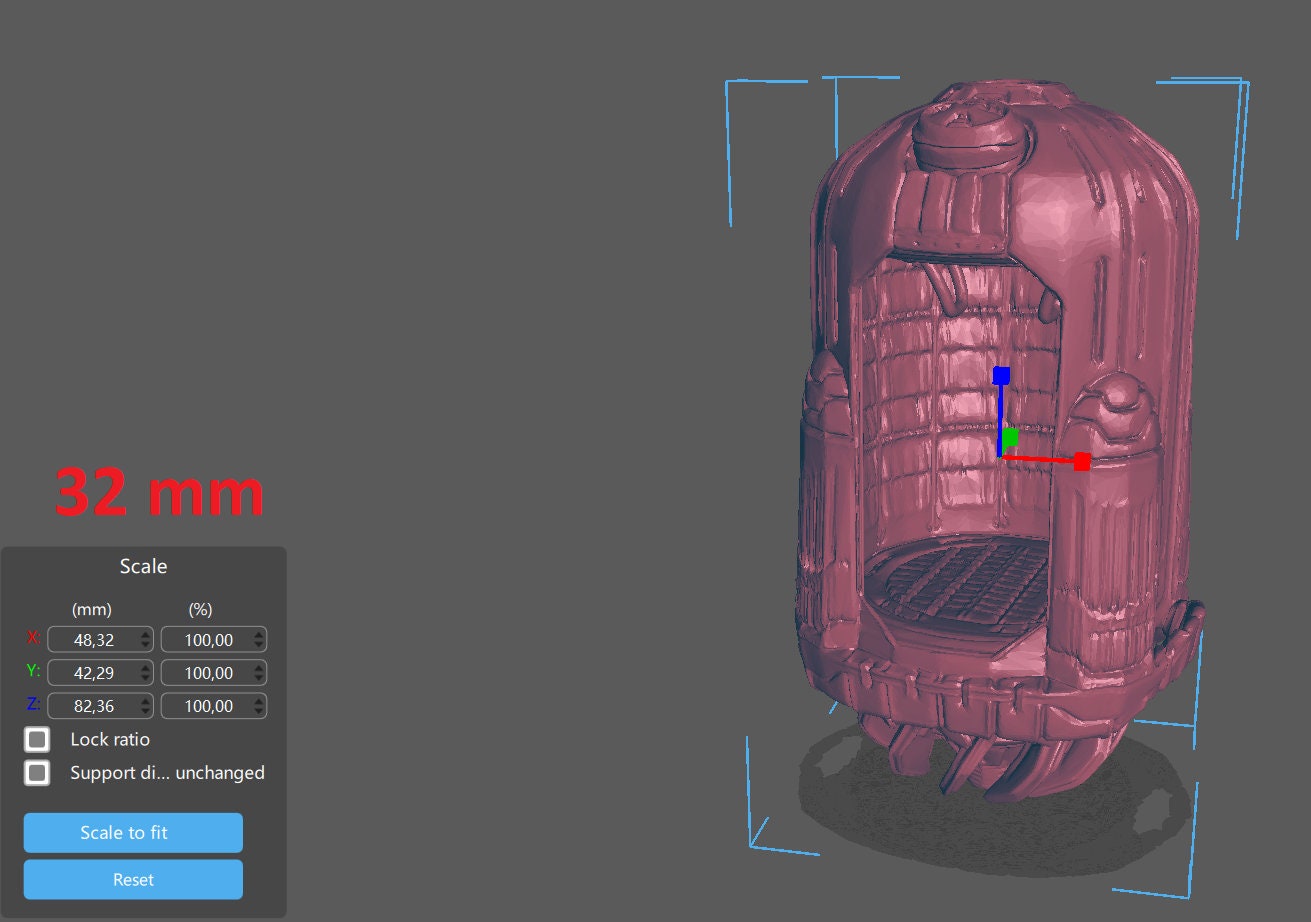Click the blue Z-axis gizmo handle

tap(1001, 375)
